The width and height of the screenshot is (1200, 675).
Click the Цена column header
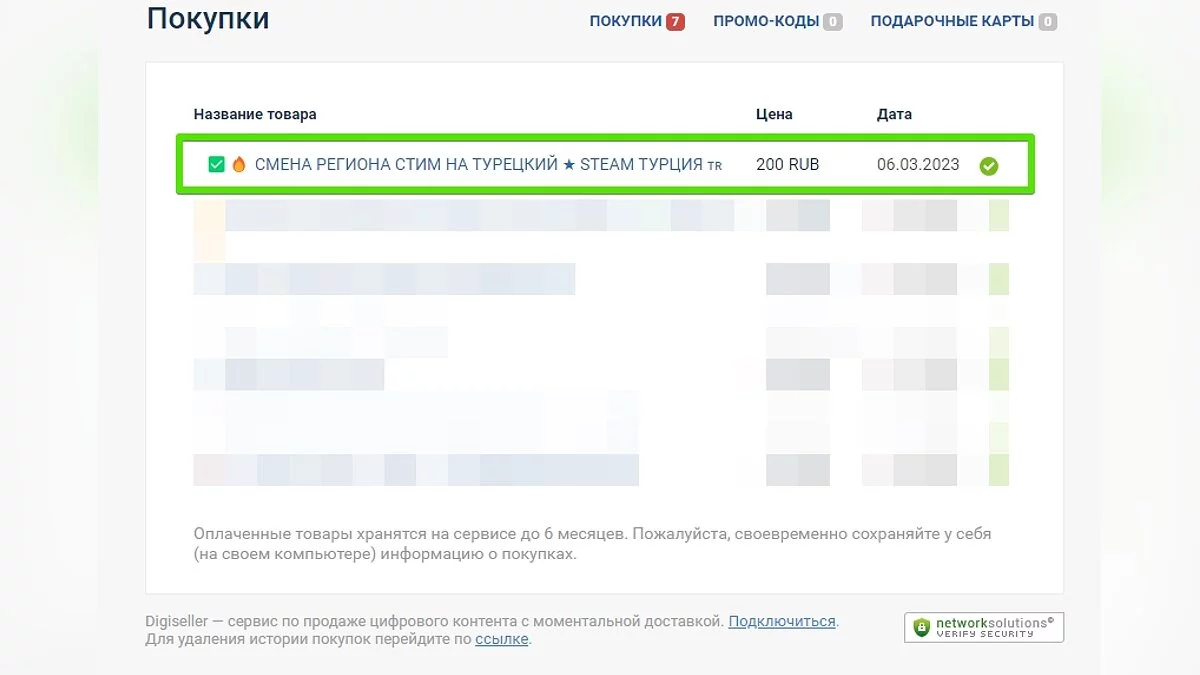pyautogui.click(x=774, y=114)
